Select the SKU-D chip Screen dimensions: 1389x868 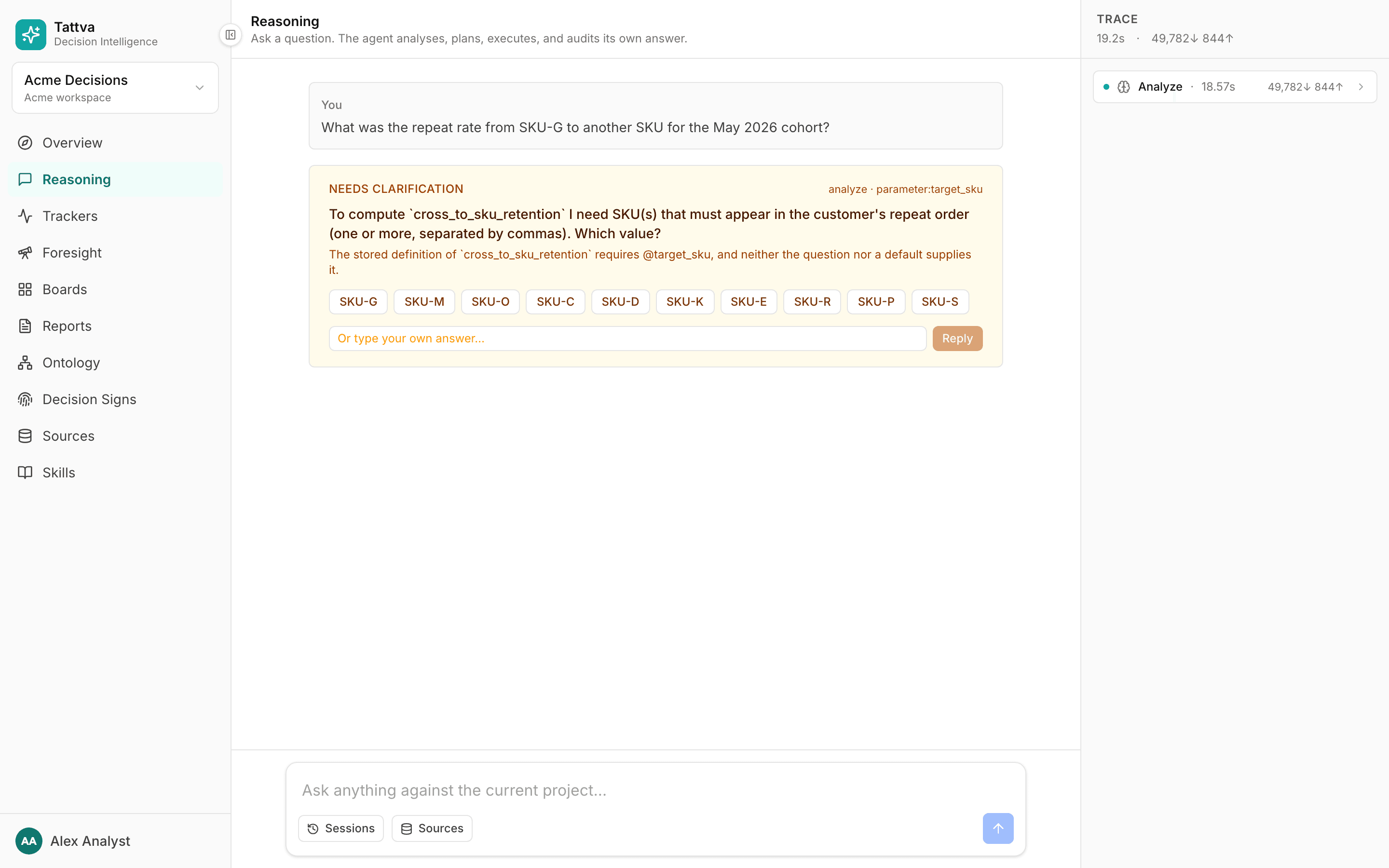coord(620,302)
